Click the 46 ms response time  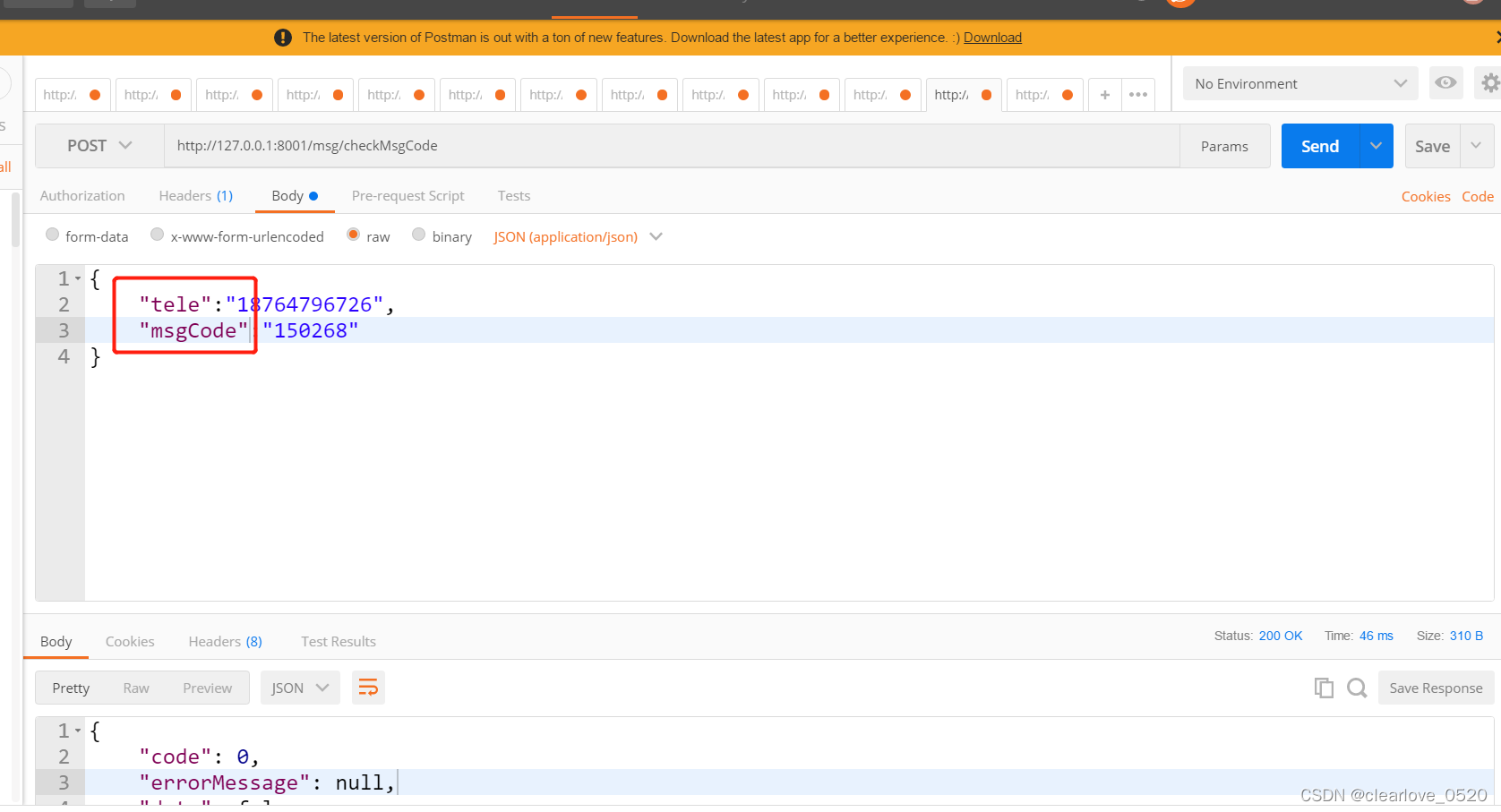click(1377, 636)
